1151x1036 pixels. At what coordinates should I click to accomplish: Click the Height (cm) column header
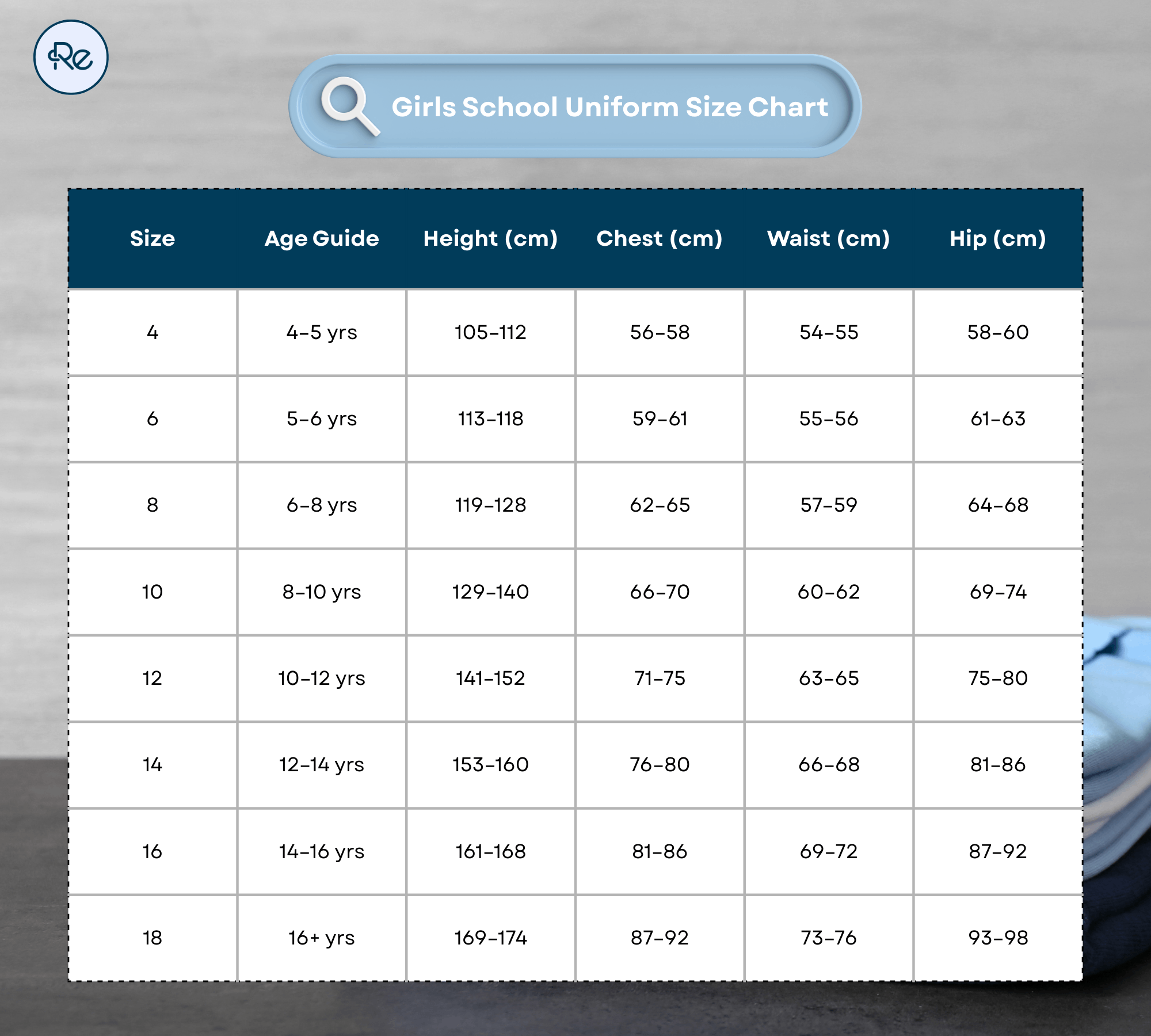pos(490,238)
